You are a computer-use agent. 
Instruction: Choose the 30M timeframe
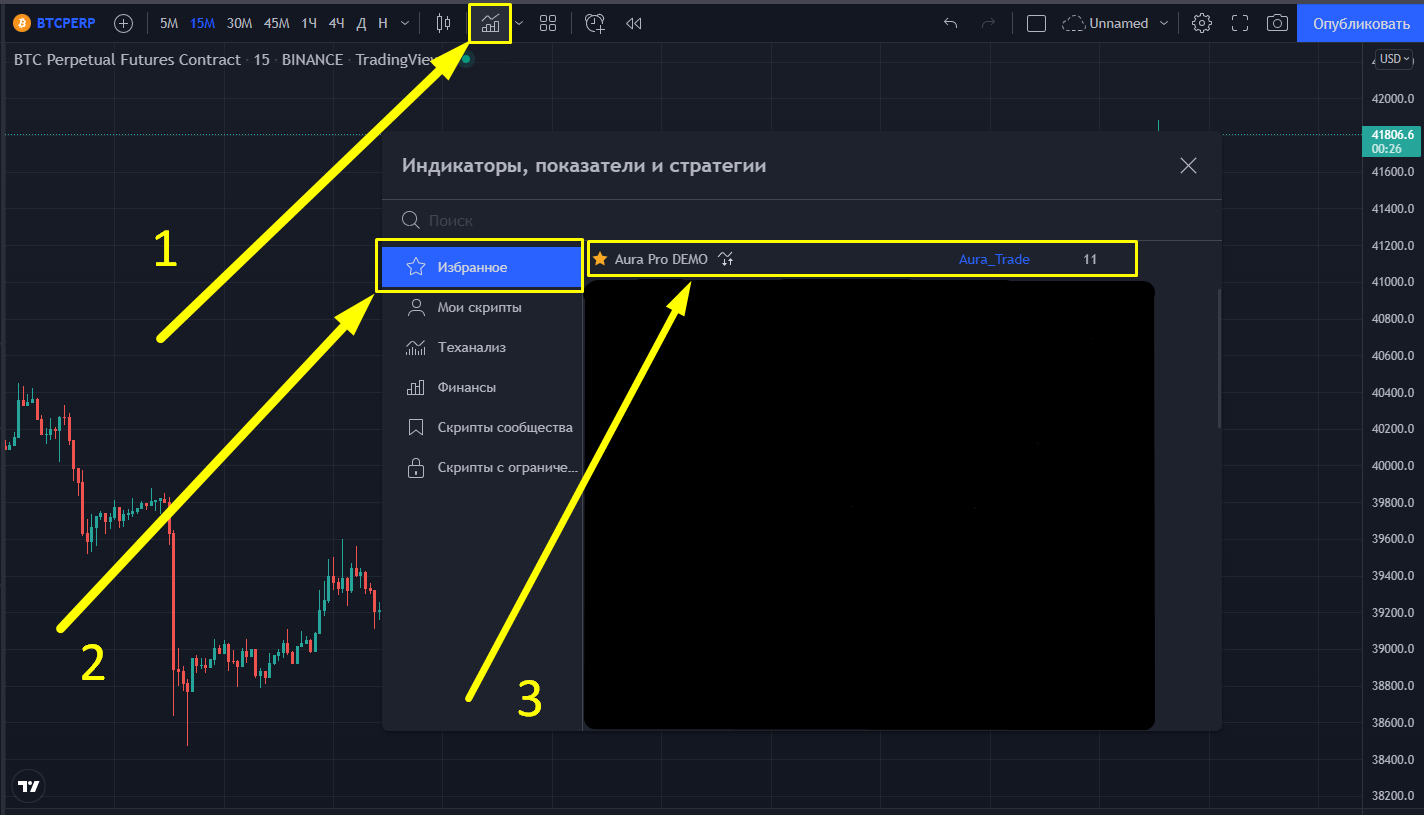tap(239, 23)
